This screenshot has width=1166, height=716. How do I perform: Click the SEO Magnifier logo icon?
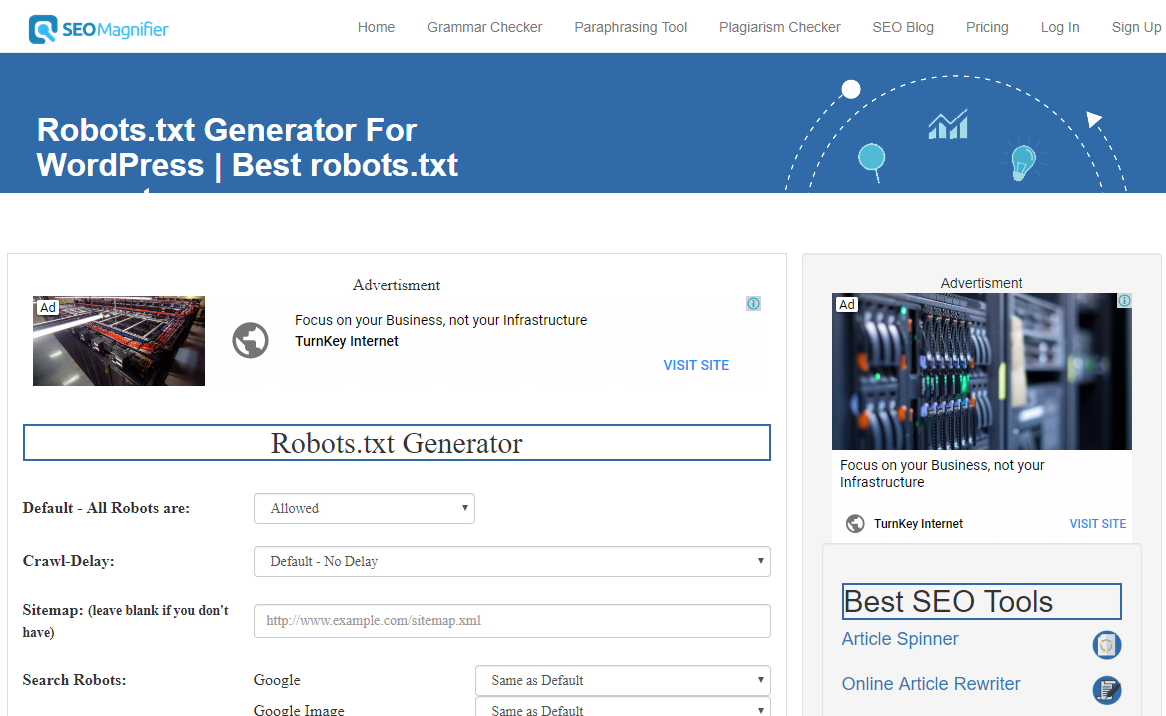point(42,27)
